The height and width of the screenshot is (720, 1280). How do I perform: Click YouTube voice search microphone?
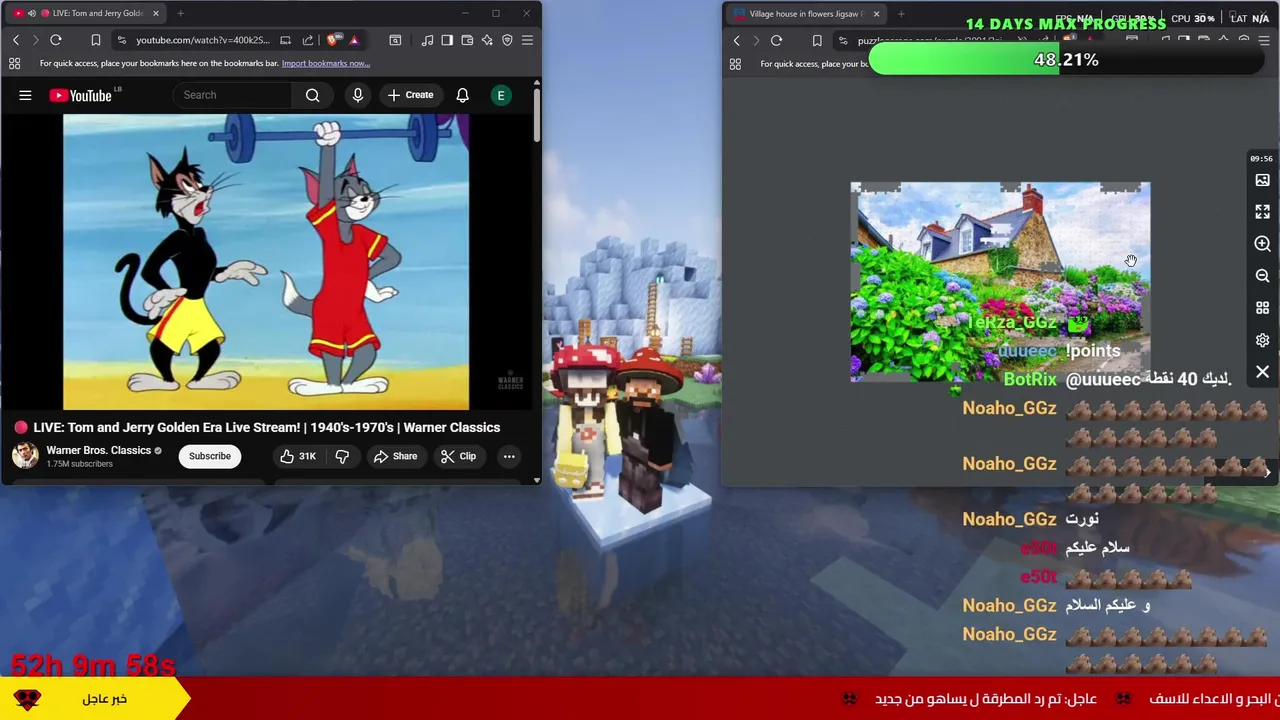pyautogui.click(x=357, y=95)
